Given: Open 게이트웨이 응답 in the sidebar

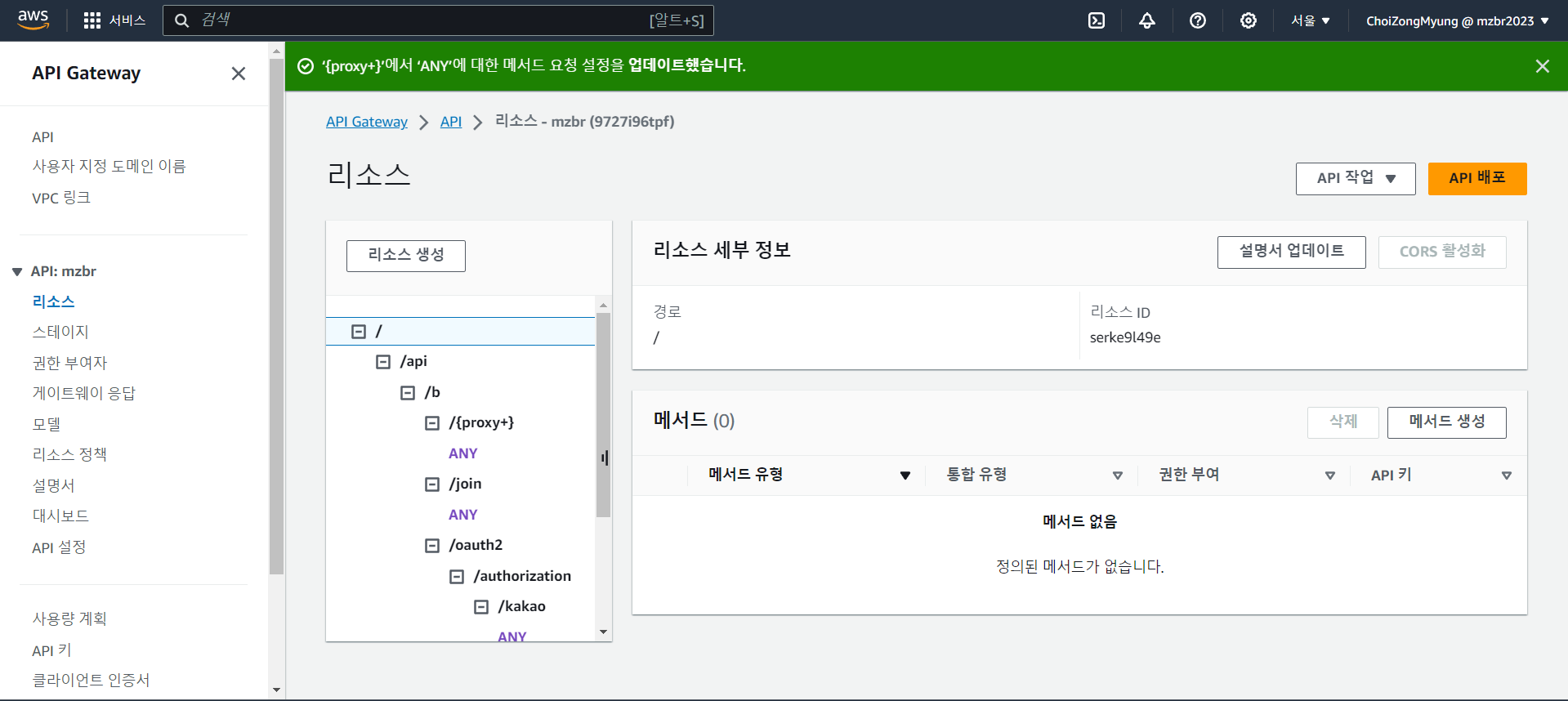Looking at the screenshot, I should 83,393.
